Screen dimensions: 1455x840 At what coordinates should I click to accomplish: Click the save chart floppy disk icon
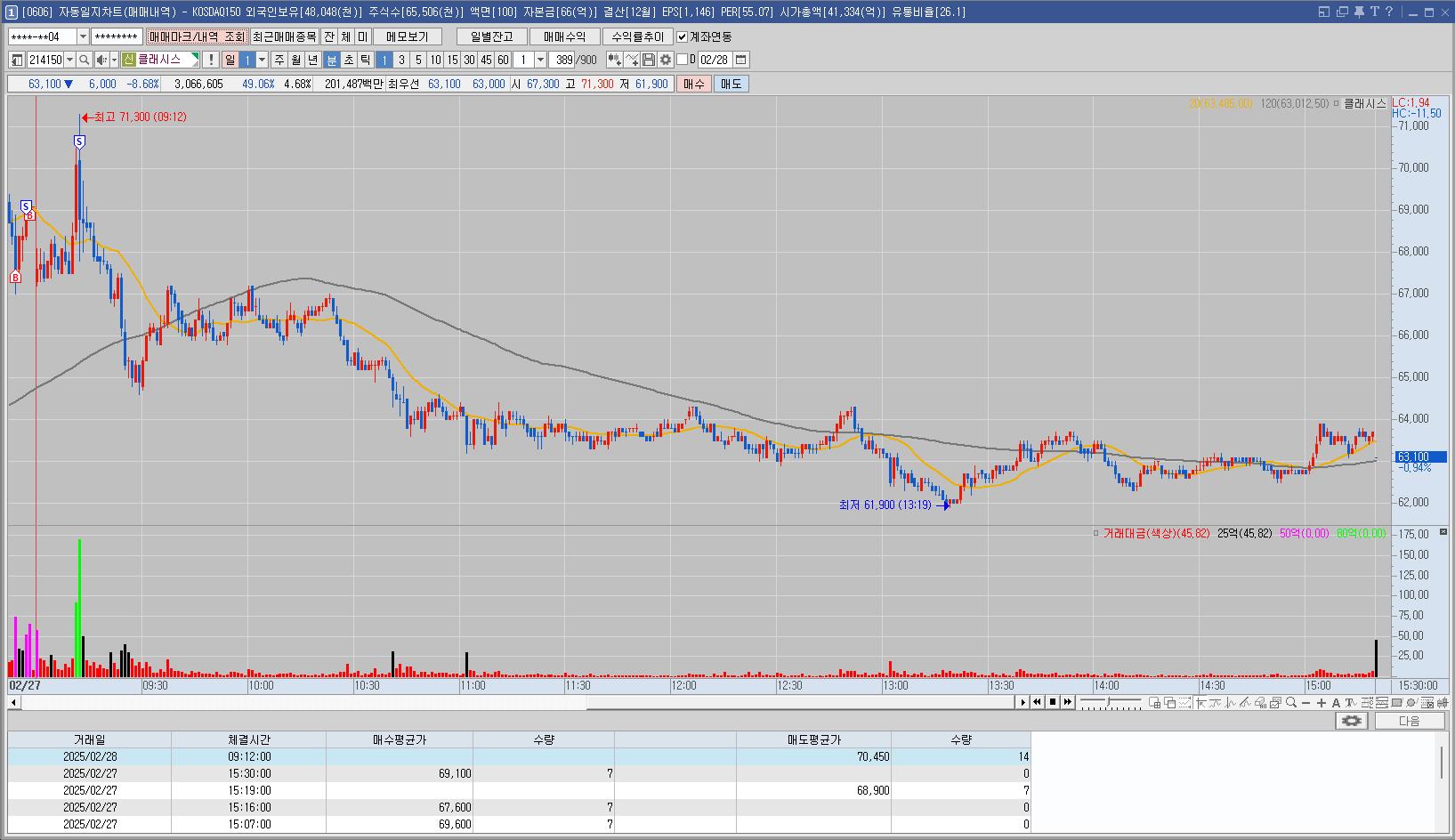[649, 60]
